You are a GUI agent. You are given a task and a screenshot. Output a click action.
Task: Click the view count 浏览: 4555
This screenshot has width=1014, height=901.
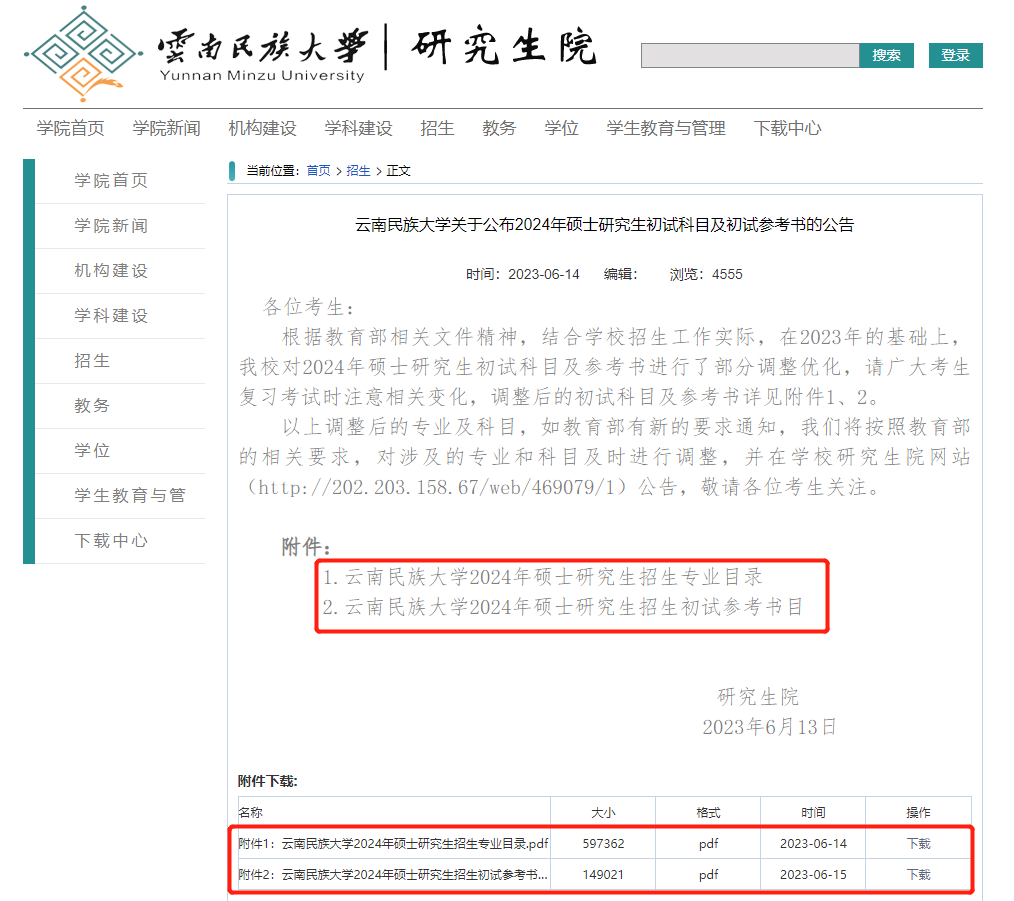(x=706, y=274)
